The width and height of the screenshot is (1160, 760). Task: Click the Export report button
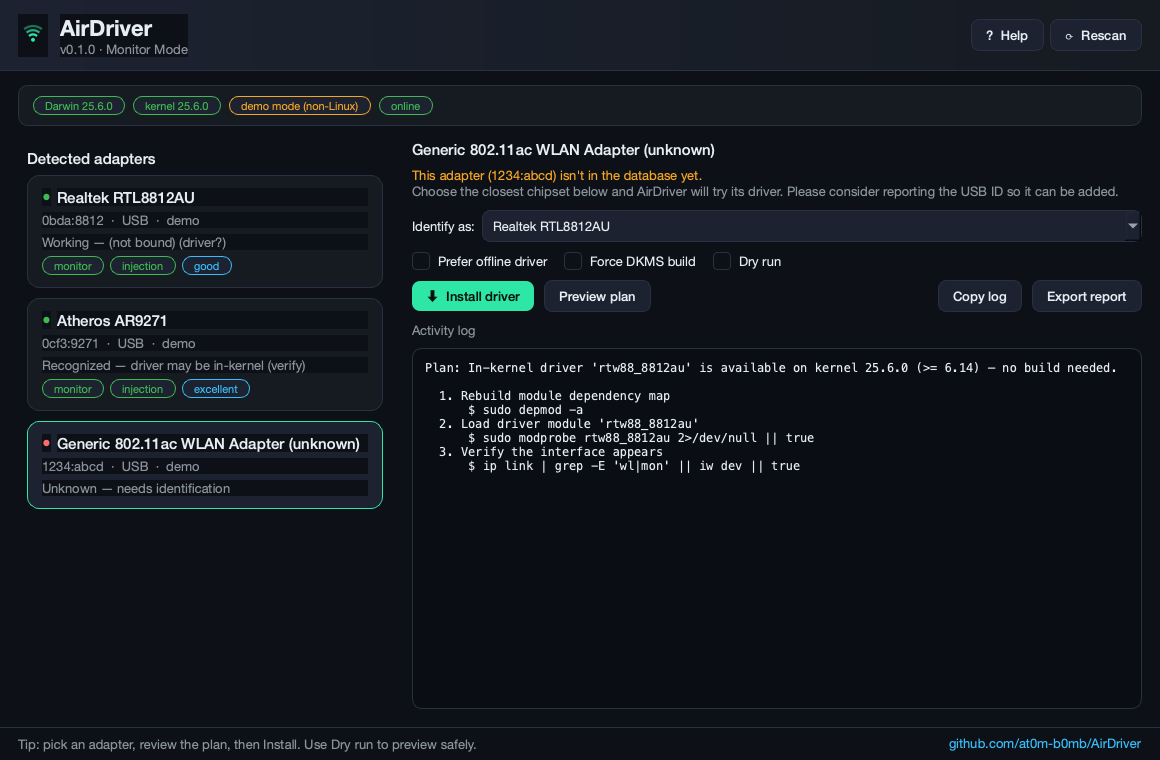tap(1086, 296)
